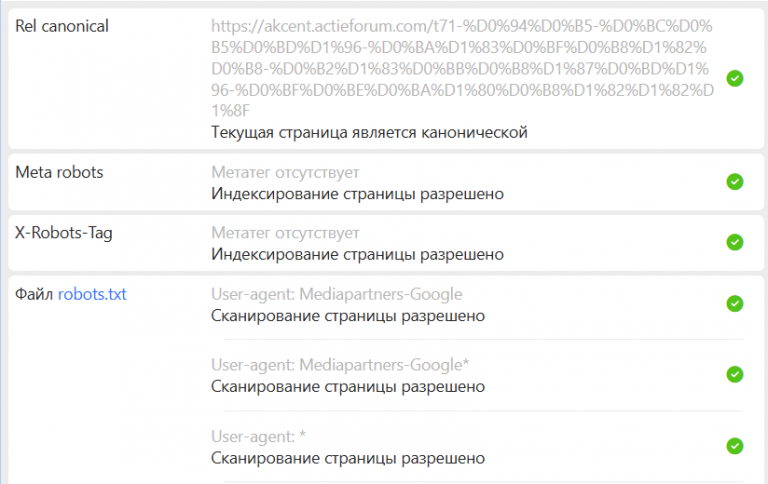Image resolution: width=768 pixels, height=484 pixels.
Task: Click the checkmark beside User-agent: Mediapartners-Google
Action: point(735,304)
